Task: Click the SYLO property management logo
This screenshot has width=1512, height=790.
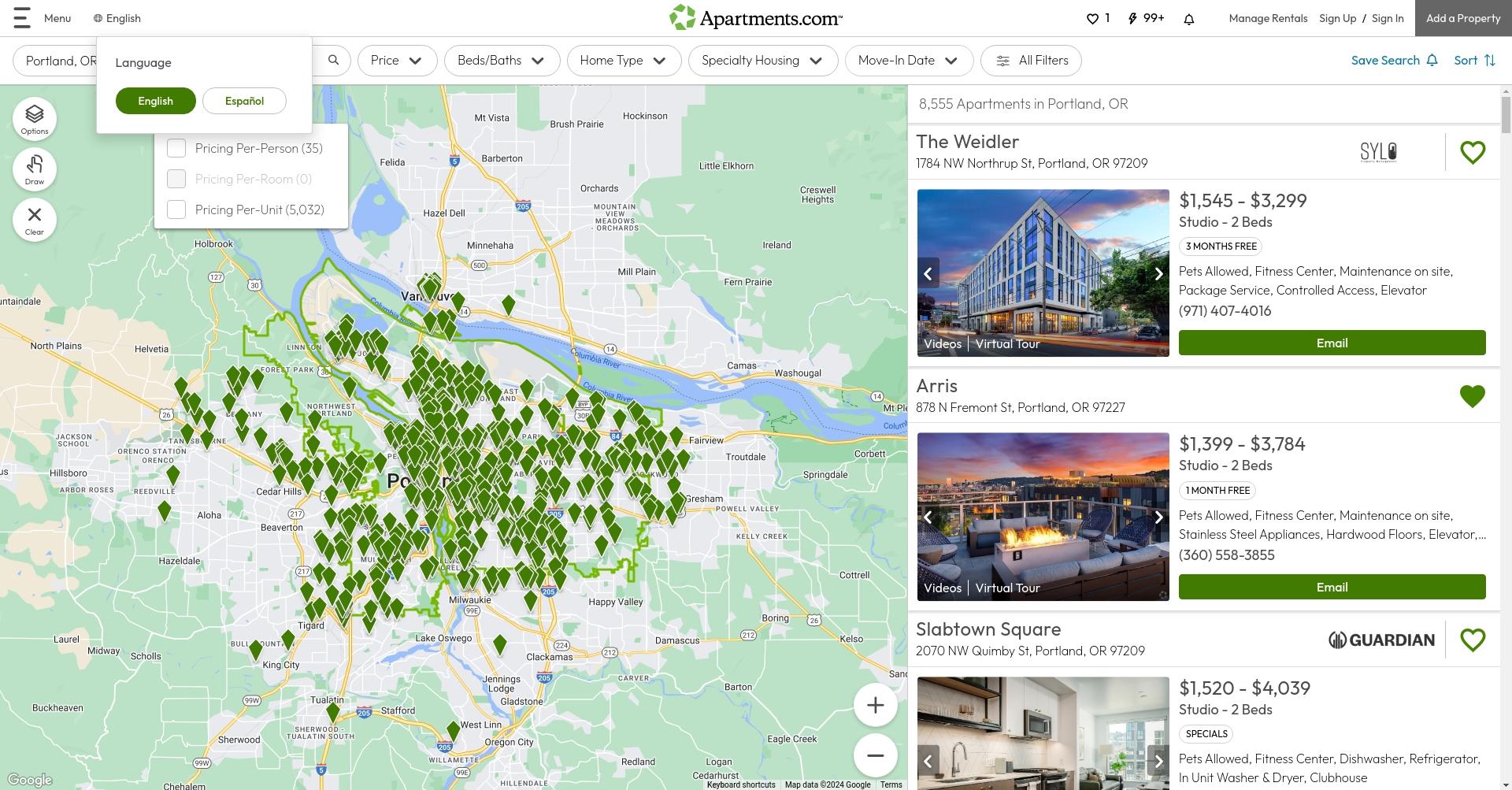Action: click(1378, 152)
